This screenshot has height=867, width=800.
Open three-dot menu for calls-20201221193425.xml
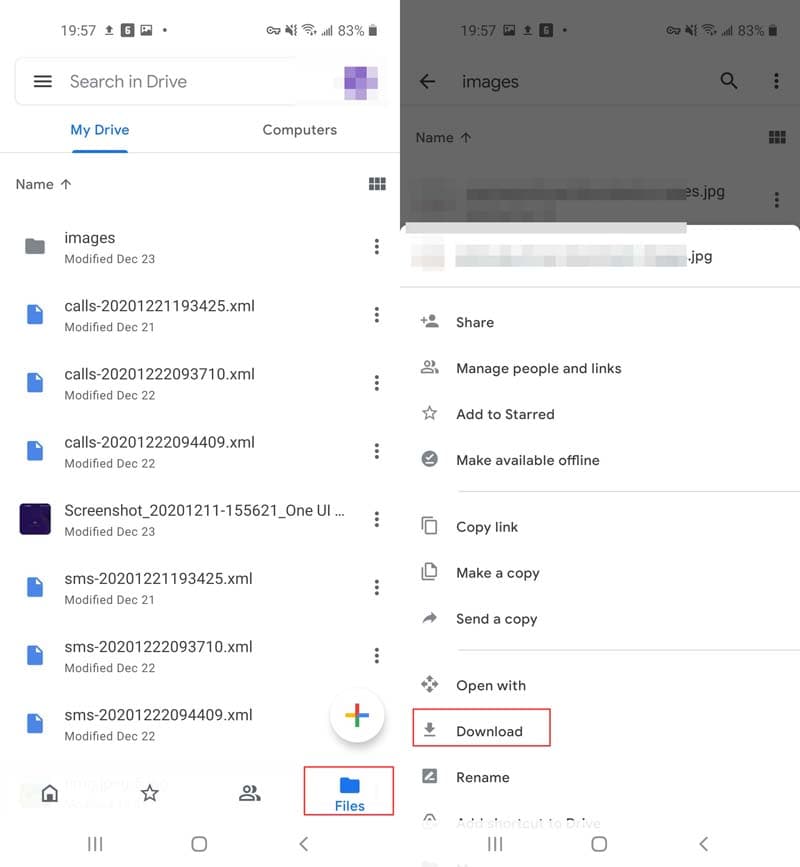(x=377, y=315)
